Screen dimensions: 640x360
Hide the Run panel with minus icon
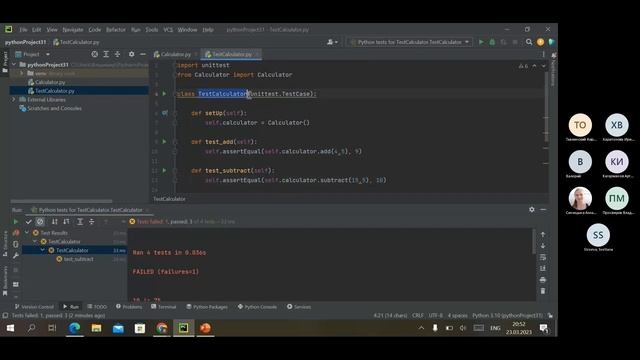pyautogui.click(x=543, y=209)
